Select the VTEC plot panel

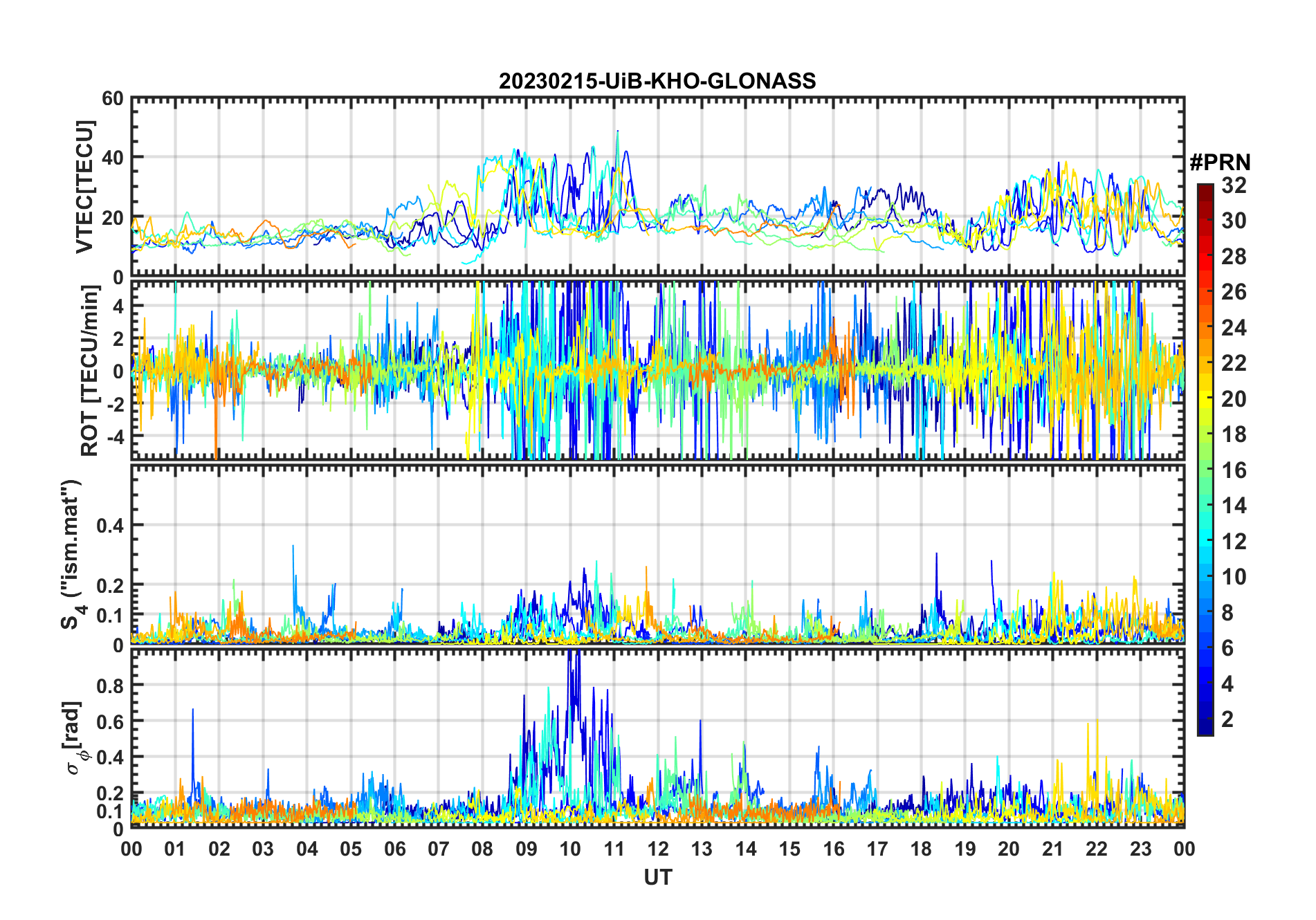click(x=658, y=187)
